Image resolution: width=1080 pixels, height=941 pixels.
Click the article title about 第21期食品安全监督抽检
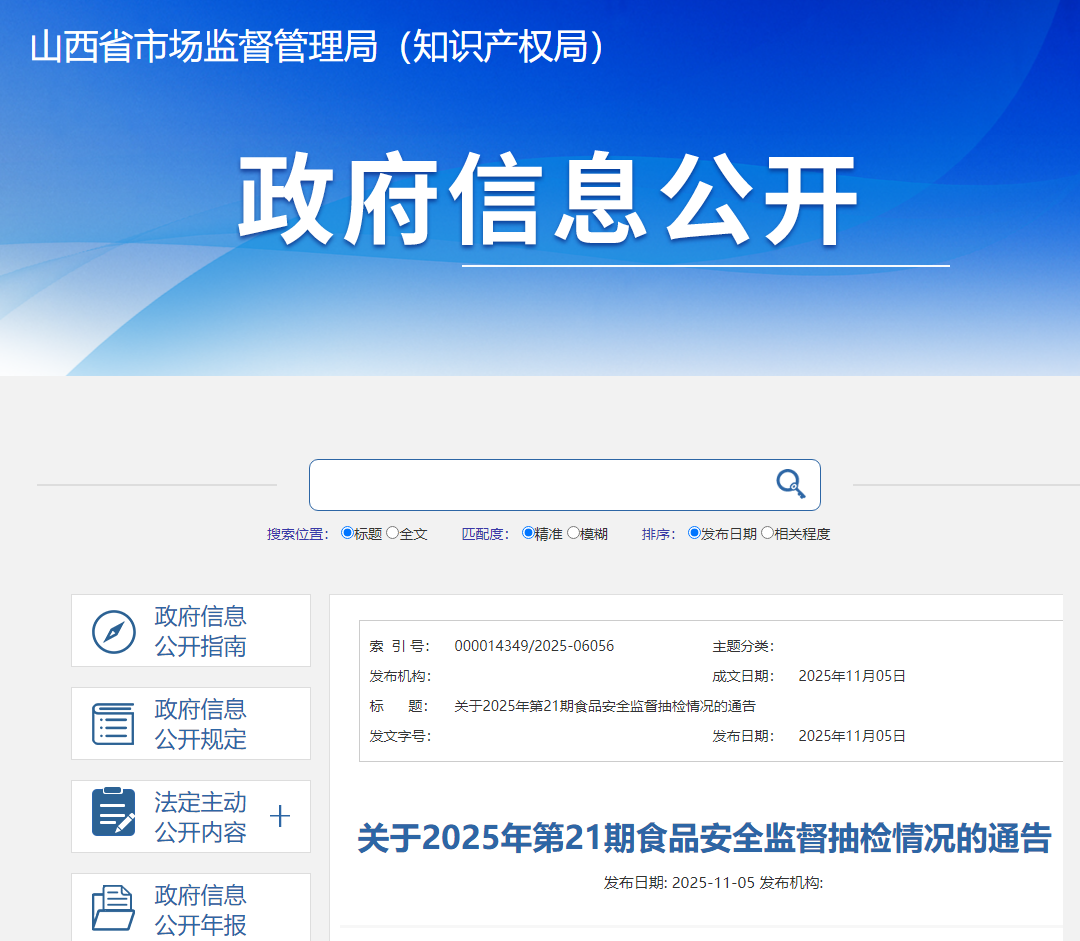[x=704, y=838]
